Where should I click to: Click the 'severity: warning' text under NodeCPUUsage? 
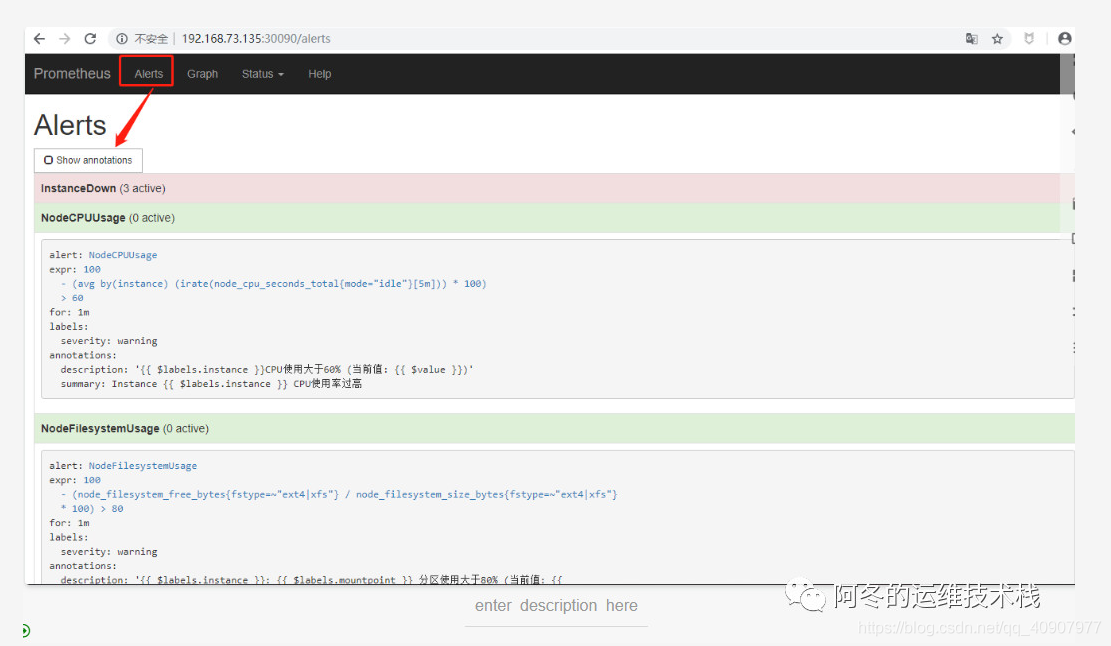click(109, 341)
